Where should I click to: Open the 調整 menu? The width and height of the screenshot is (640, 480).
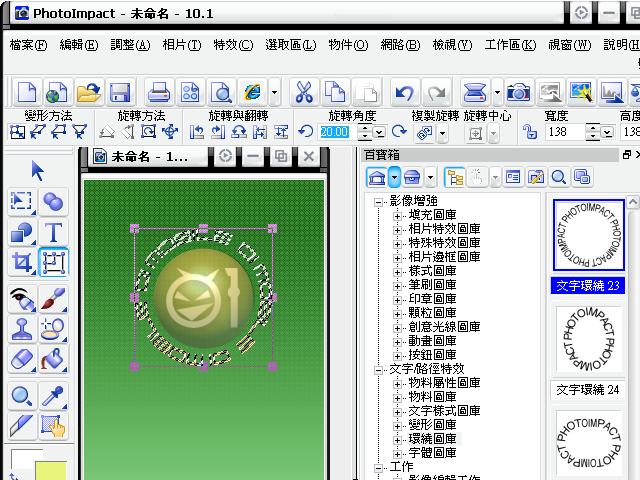pyautogui.click(x=130, y=45)
